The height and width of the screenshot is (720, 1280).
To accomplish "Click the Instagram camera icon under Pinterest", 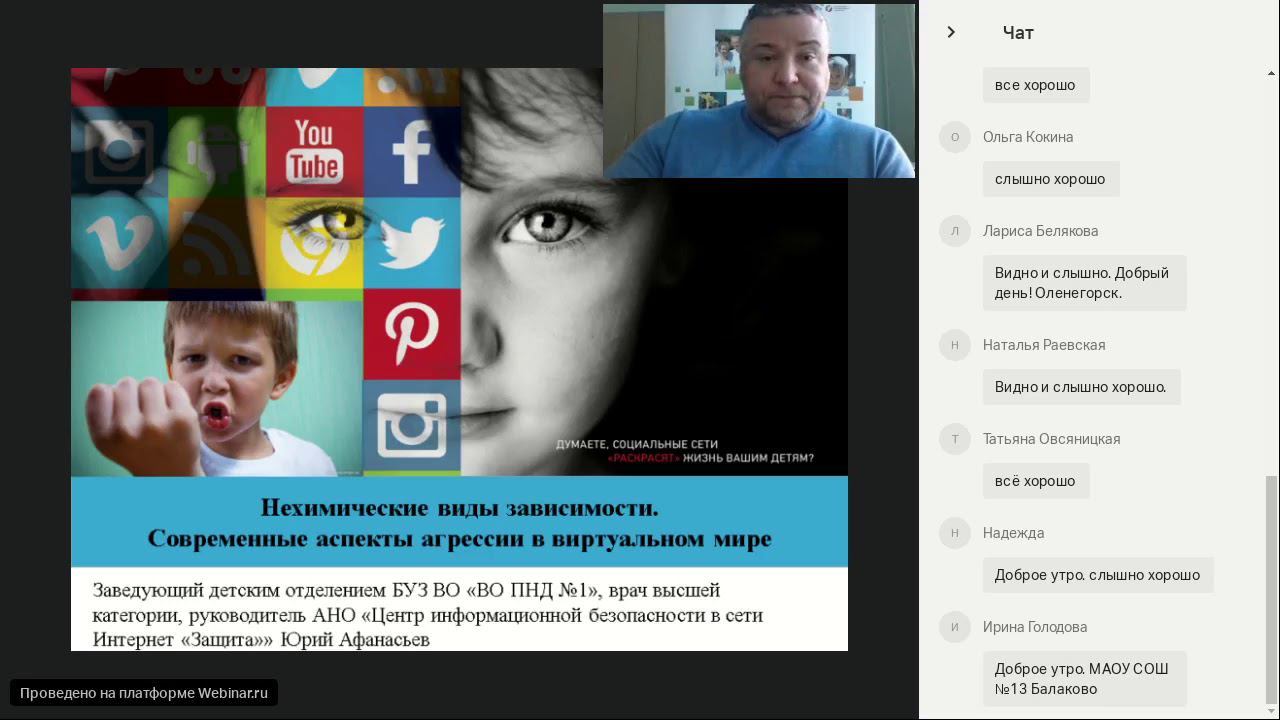I will pyautogui.click(x=412, y=427).
